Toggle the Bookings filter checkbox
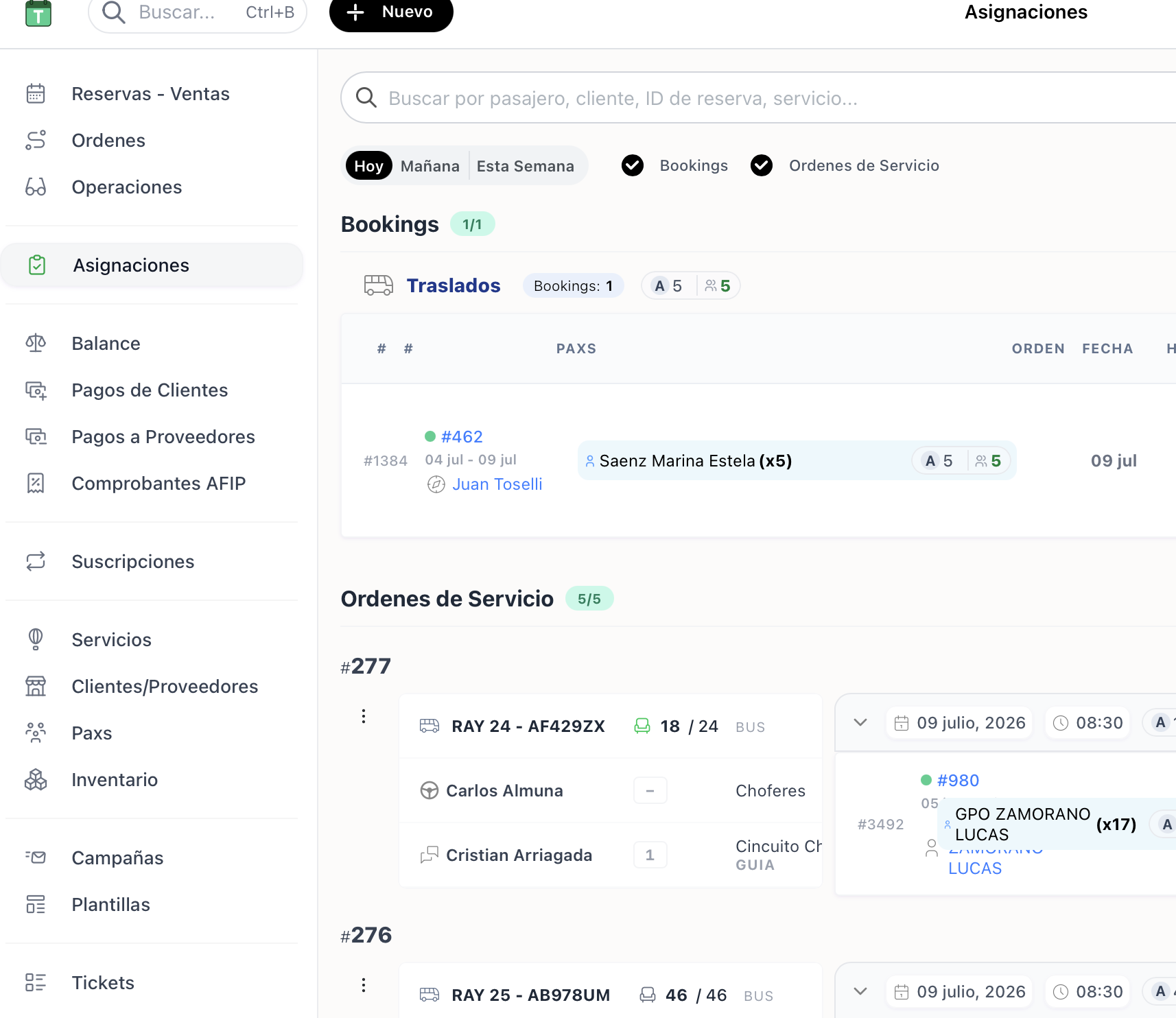Viewport: 1176px width, 1018px height. click(633, 165)
